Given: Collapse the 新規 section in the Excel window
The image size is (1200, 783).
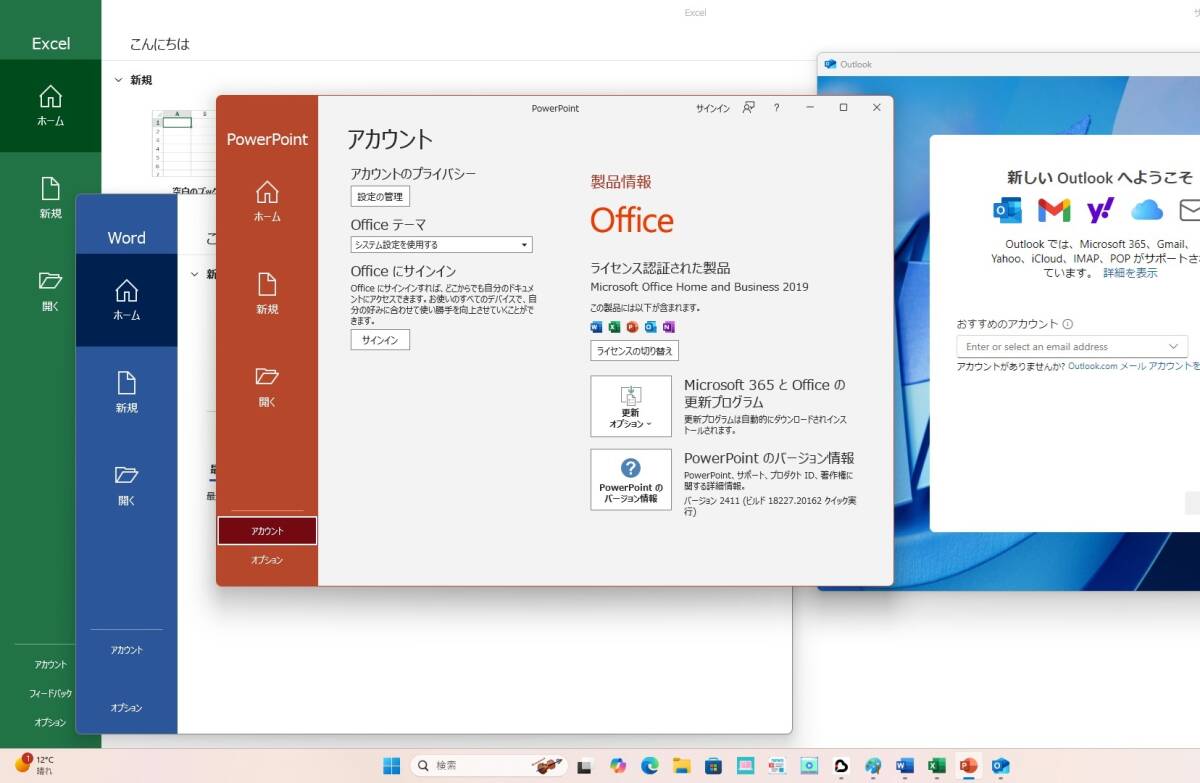Looking at the screenshot, I should (x=119, y=80).
